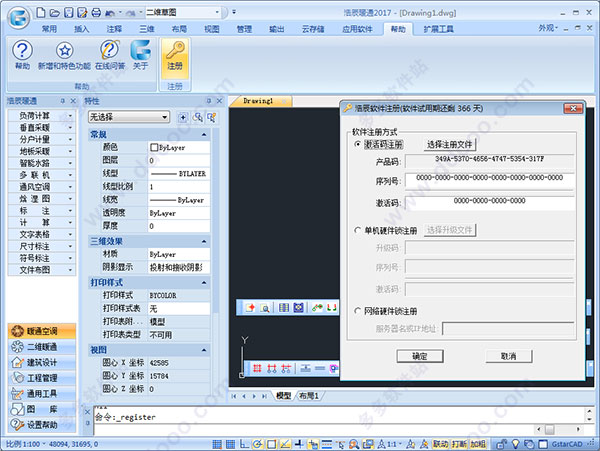Open the GstarCAD application menu logo

coord(18,17)
